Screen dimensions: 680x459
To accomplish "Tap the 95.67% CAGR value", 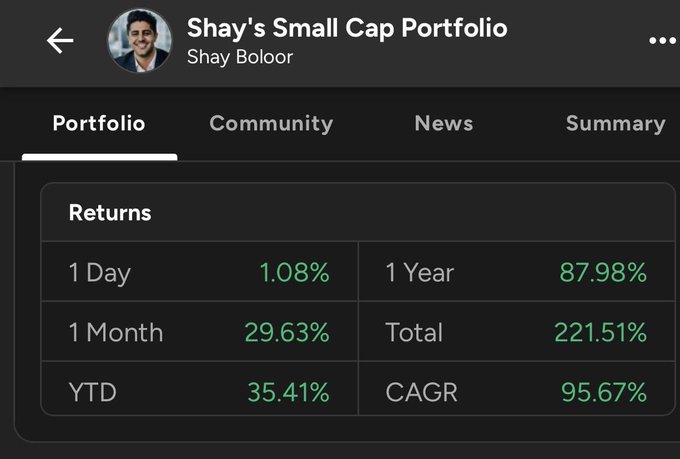I will tap(603, 392).
